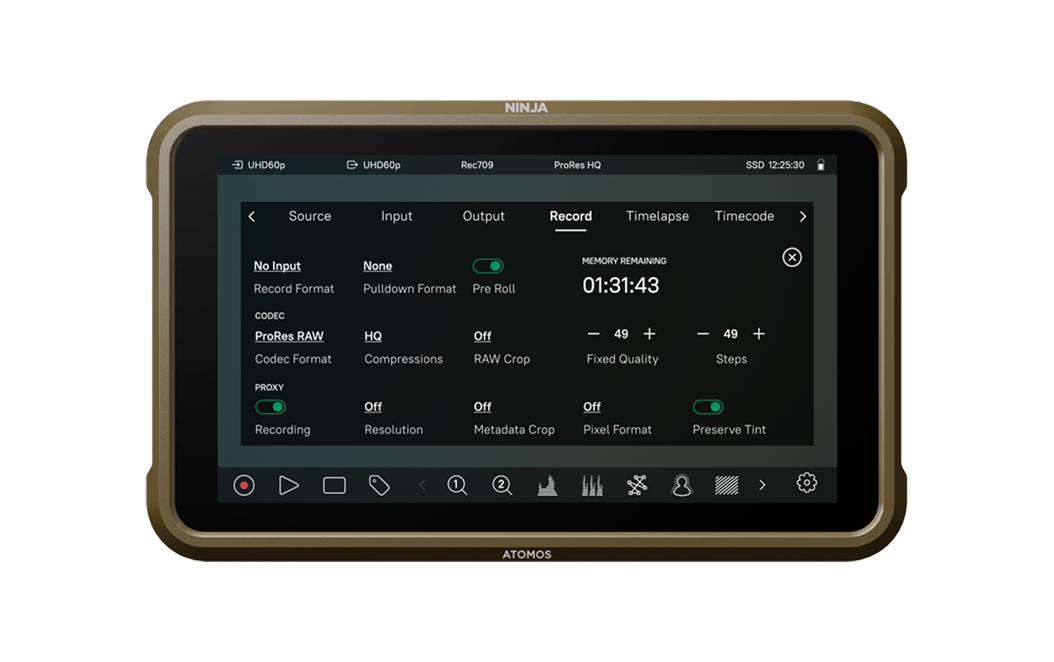
Task: Change the HQ compression setting
Action: [x=373, y=336]
